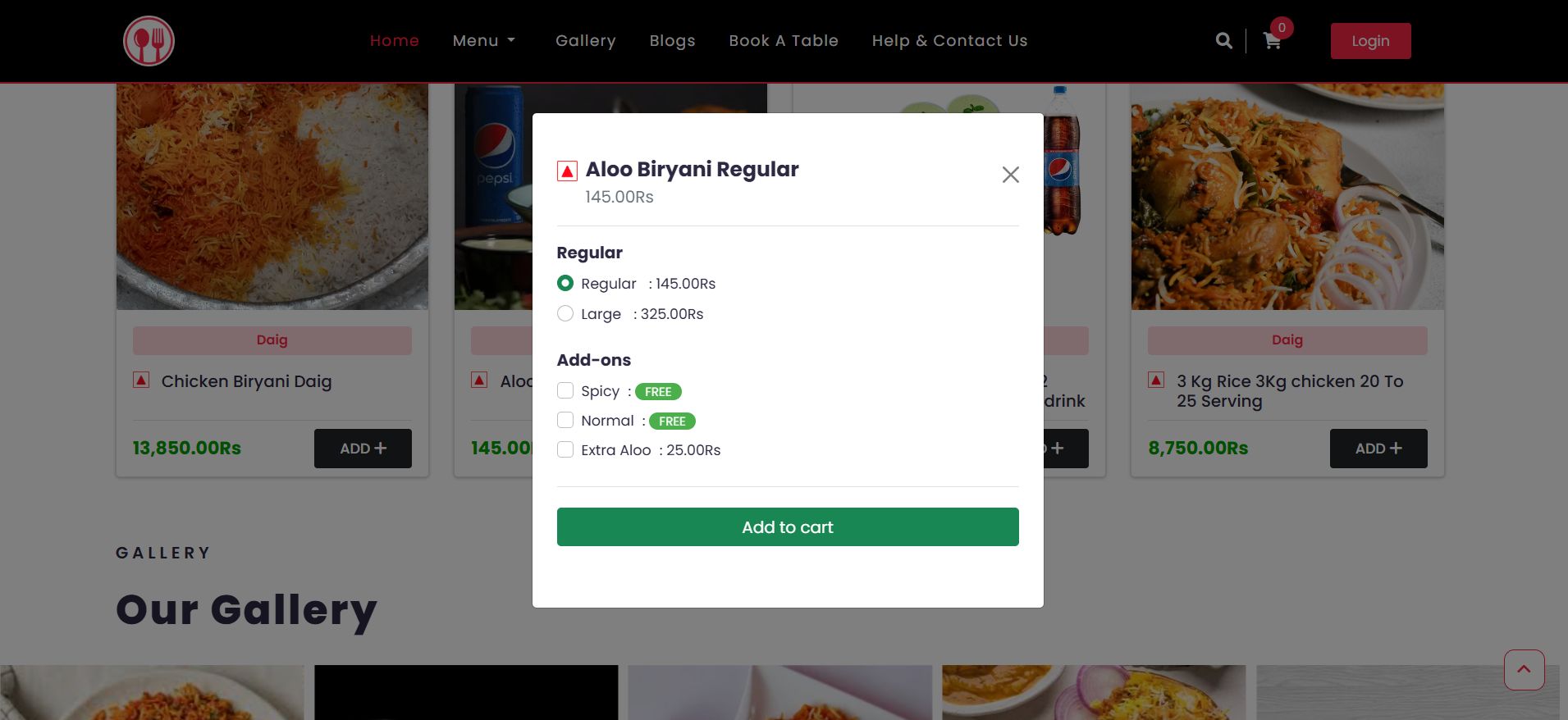Enable the Extra Aloo add-on

[565, 450]
